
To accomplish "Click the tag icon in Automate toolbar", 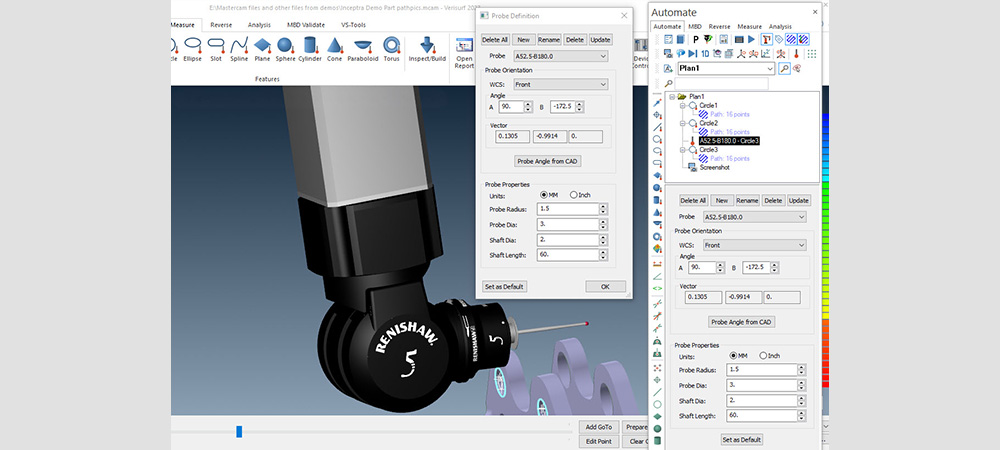I will click(x=779, y=40).
